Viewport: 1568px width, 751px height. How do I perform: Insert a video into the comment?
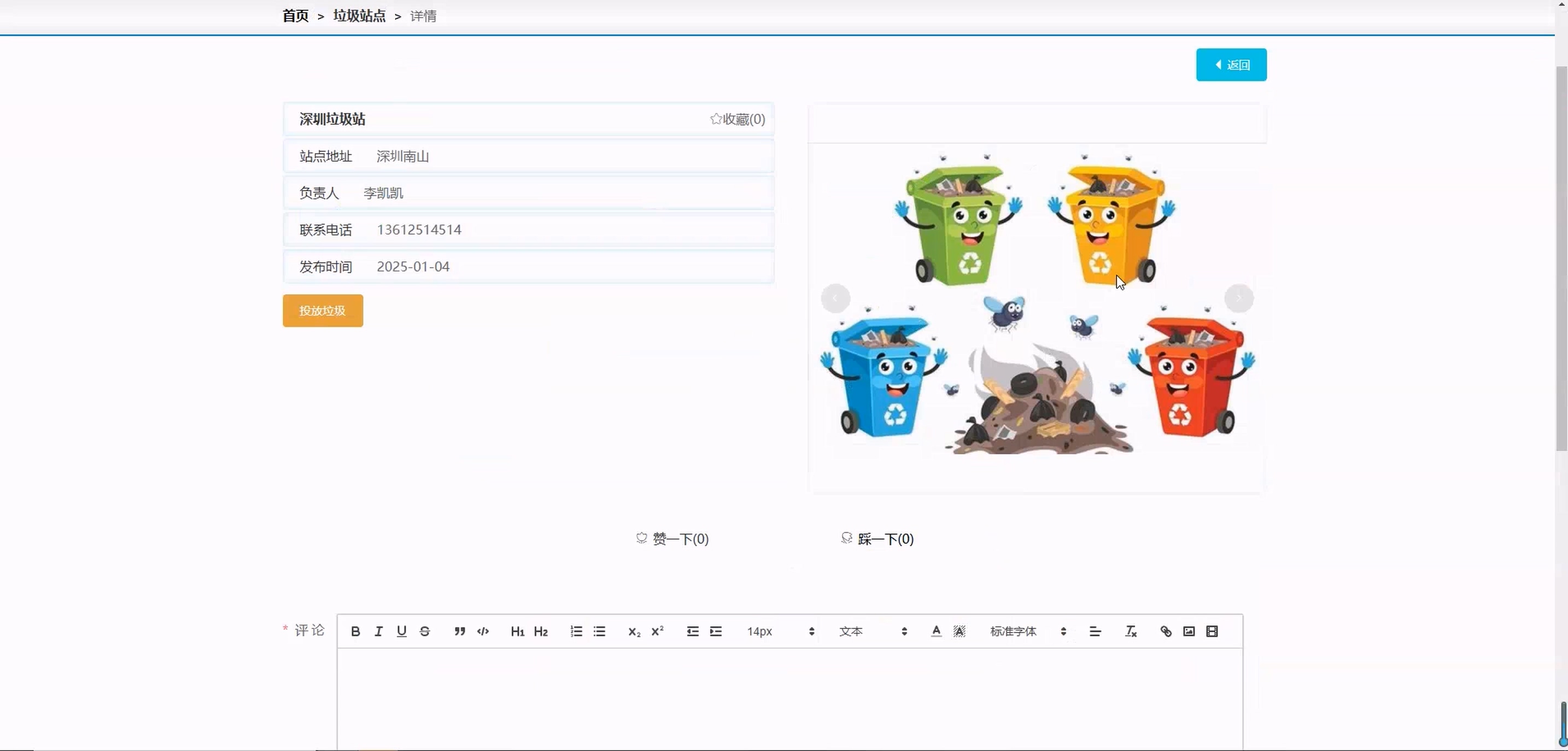pos(1212,631)
